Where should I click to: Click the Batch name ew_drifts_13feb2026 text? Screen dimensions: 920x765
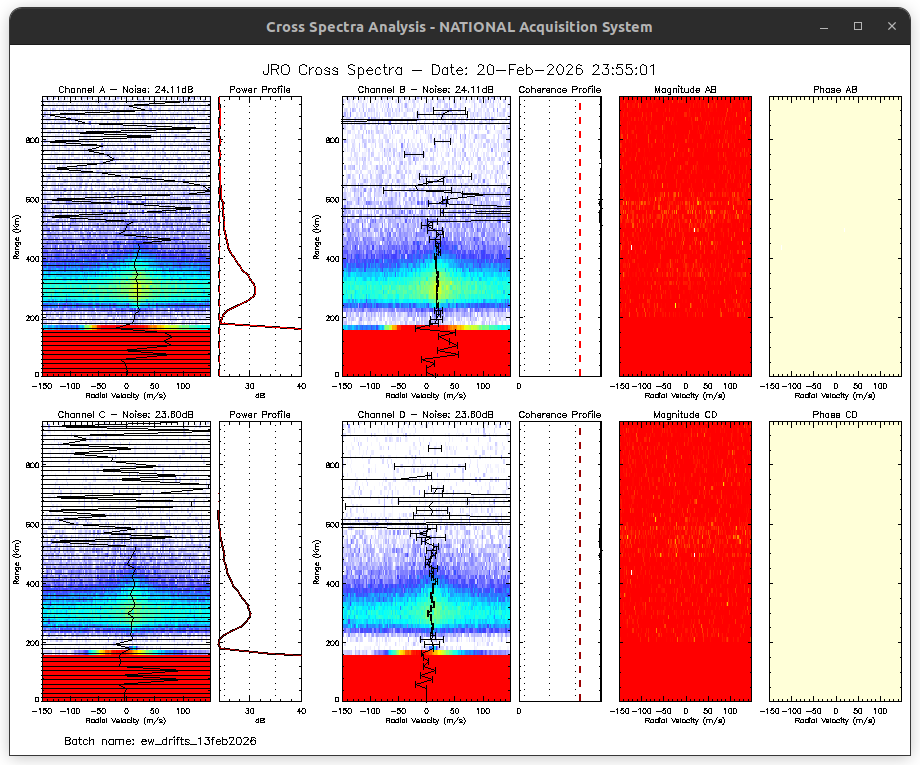click(160, 741)
